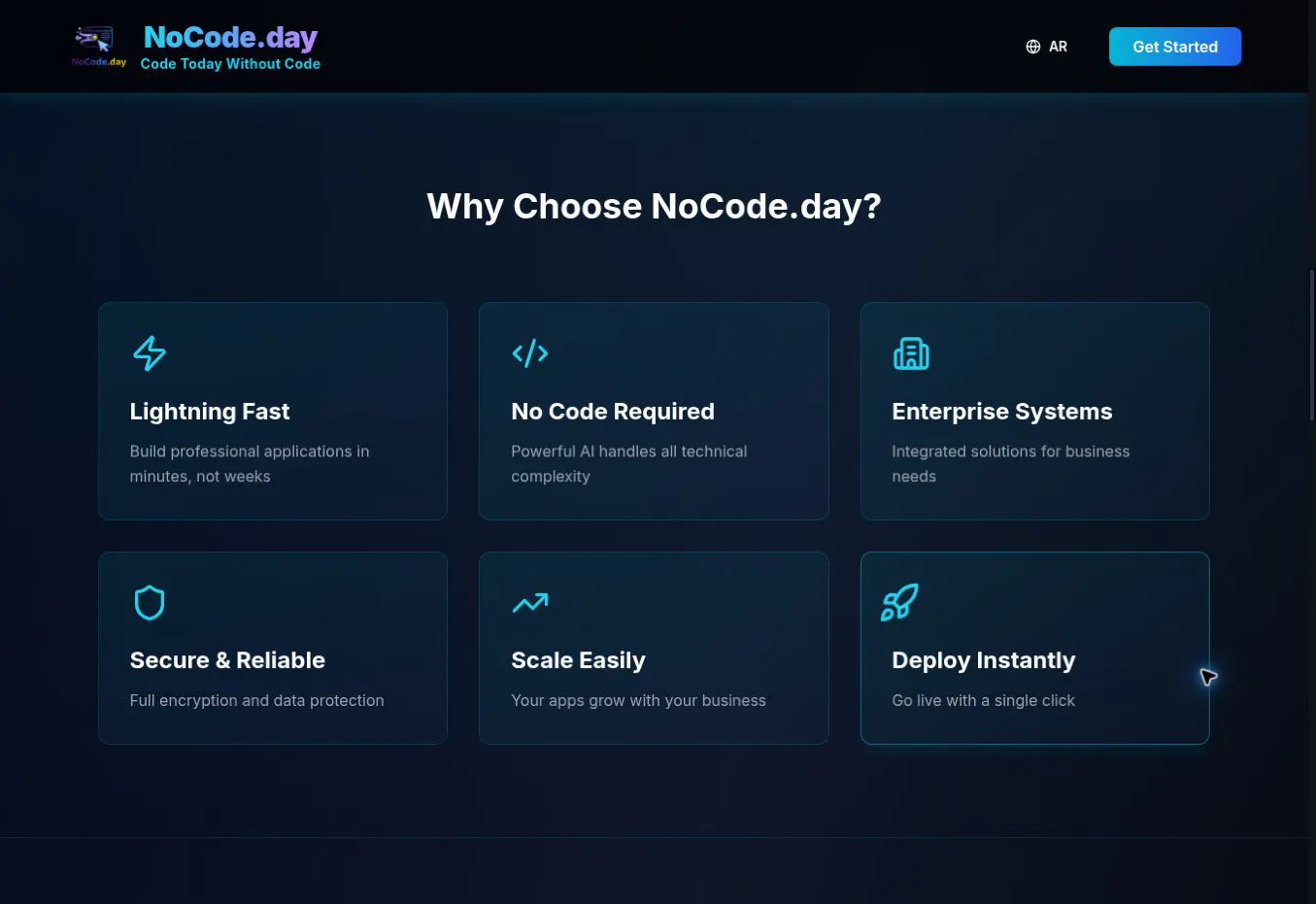Click 'Go live with a single click'
The width and height of the screenshot is (1316, 904).
tap(984, 701)
